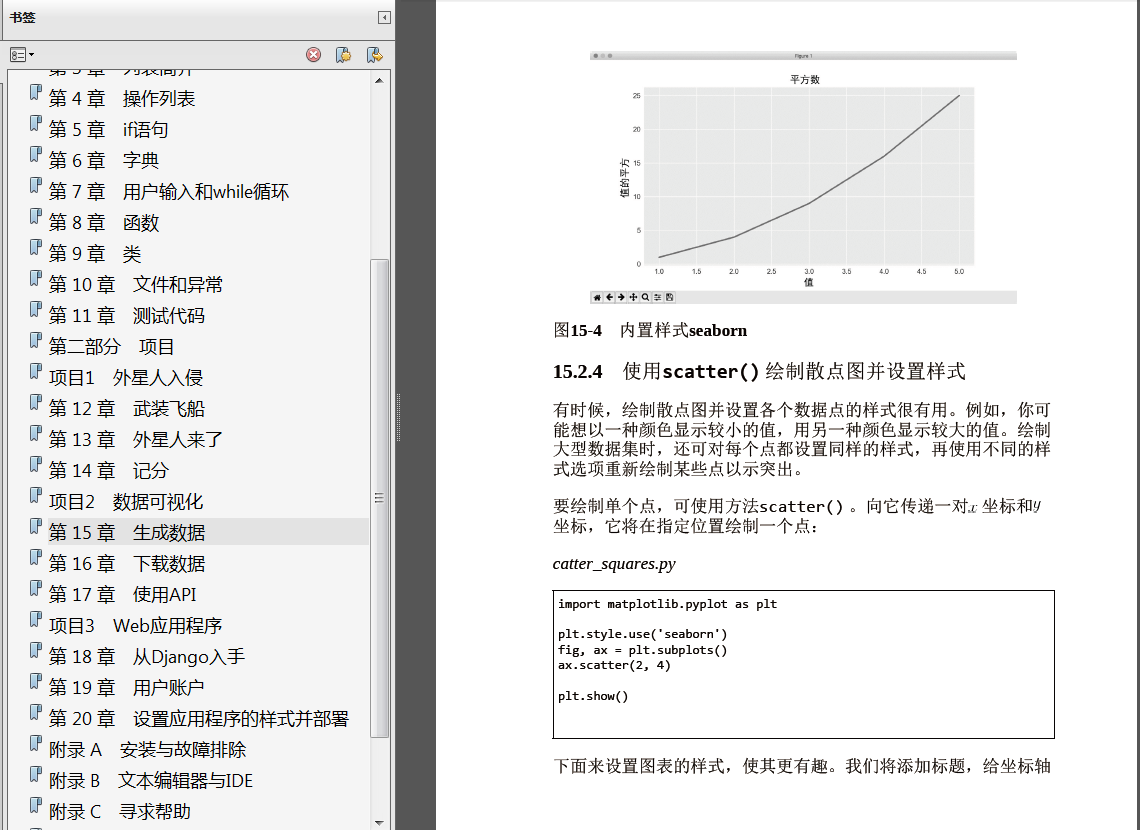Open bookmark 第 20 章 设置应用程序的样式并部署
Image resolution: width=1140 pixels, height=830 pixels.
click(198, 718)
